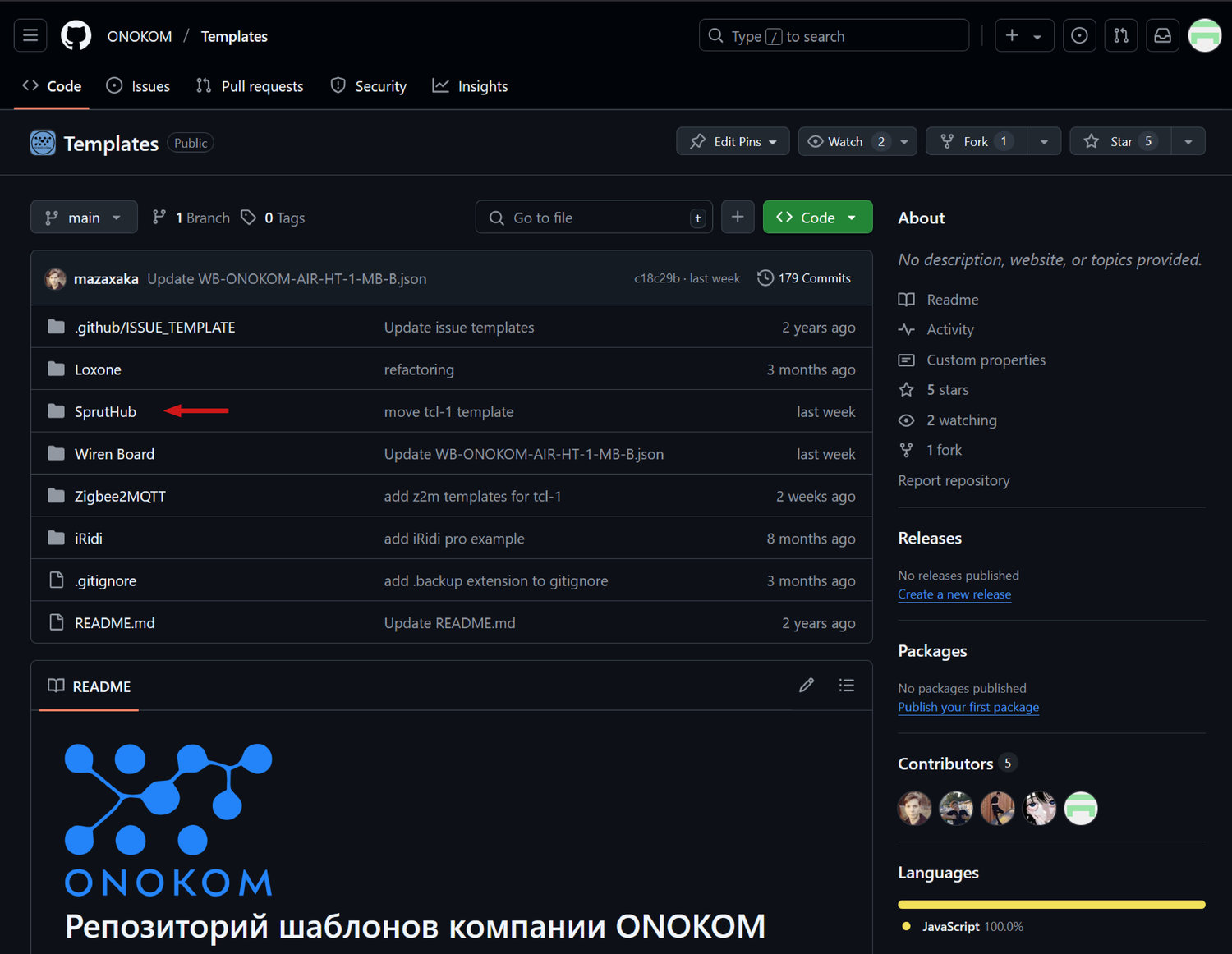Expand the Fork options arrow

pos(1044,141)
